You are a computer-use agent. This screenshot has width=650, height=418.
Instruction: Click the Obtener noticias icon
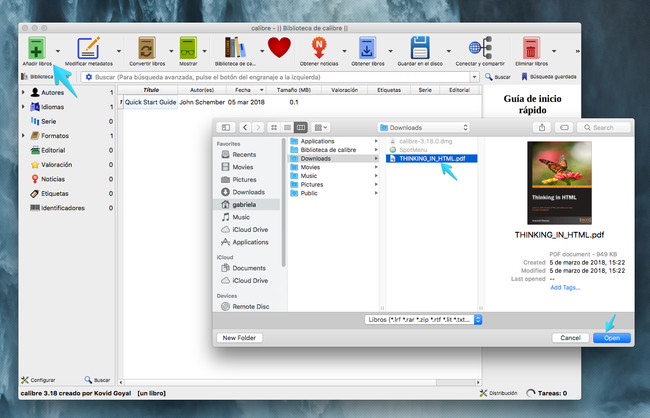click(x=319, y=48)
